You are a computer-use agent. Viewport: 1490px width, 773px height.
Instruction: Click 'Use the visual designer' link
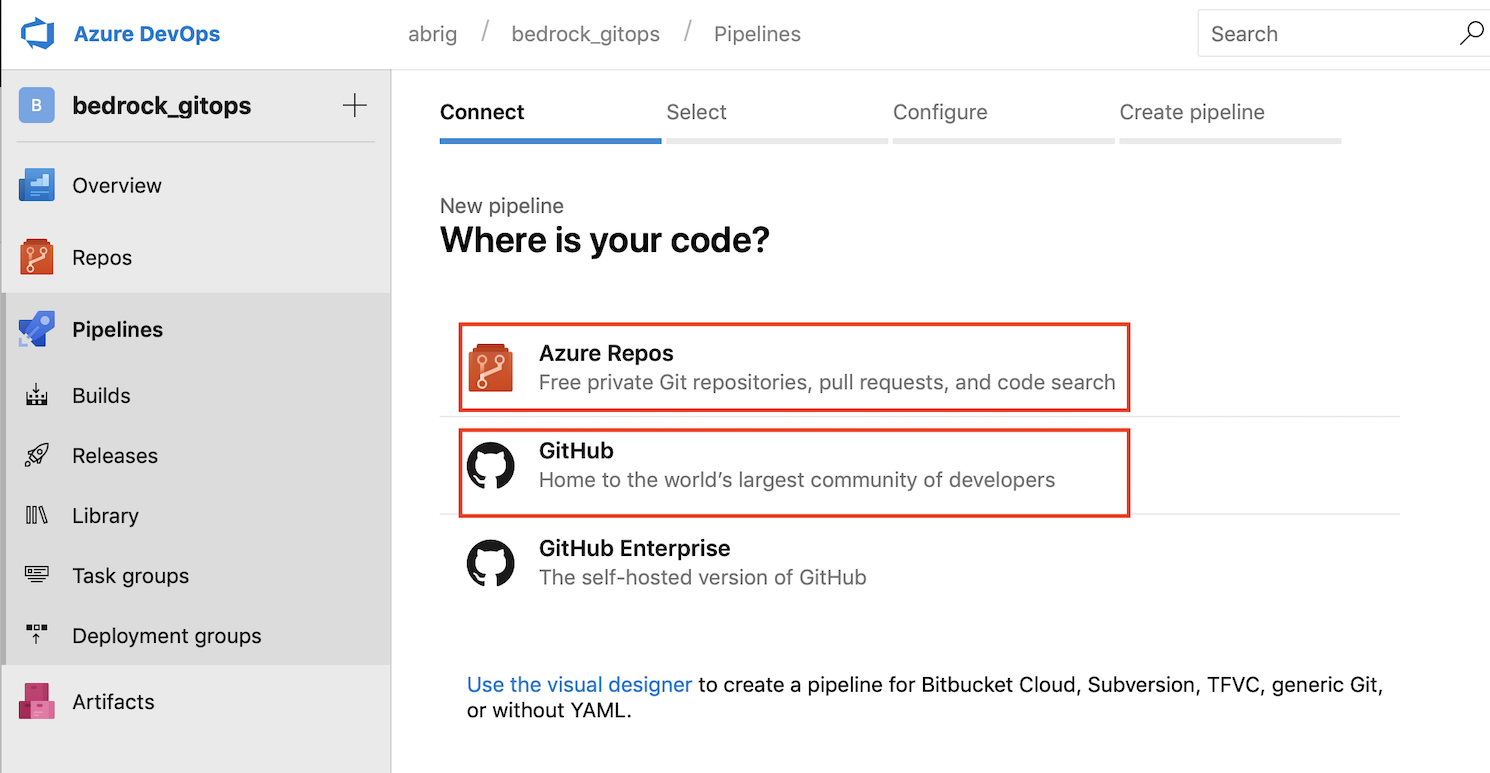(x=580, y=685)
